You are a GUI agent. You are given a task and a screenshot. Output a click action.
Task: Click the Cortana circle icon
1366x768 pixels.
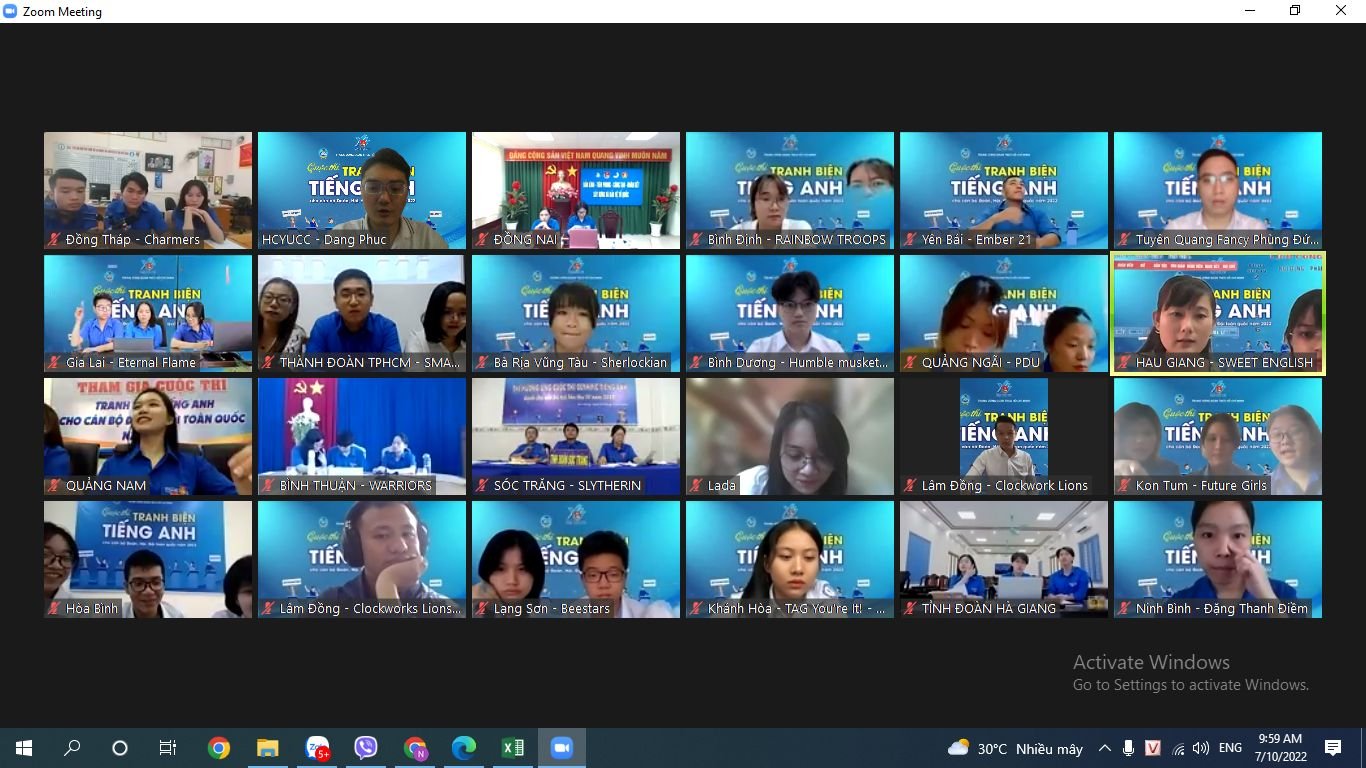coord(120,748)
